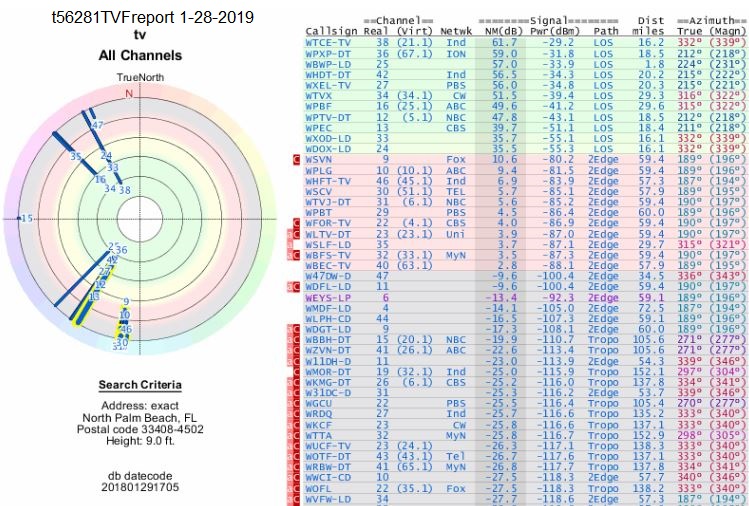Open the WTCE-TV callsign entry
The width and height of the screenshot is (749, 506).
click(x=327, y=43)
